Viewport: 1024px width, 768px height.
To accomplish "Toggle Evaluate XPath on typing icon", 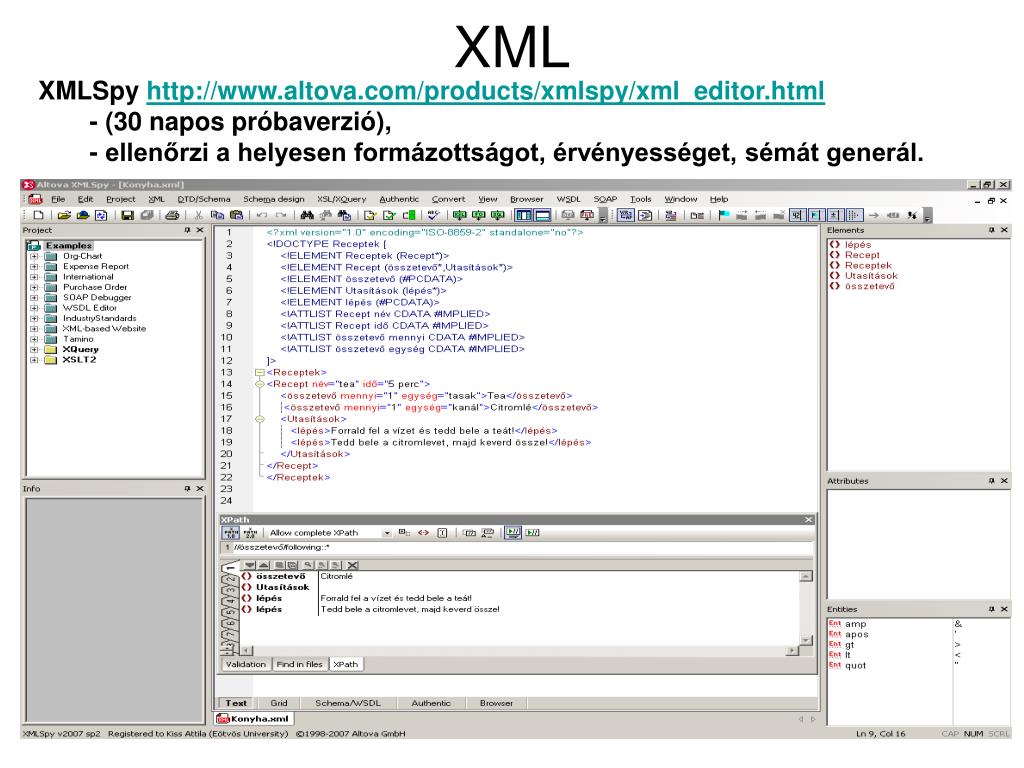I will coord(513,533).
